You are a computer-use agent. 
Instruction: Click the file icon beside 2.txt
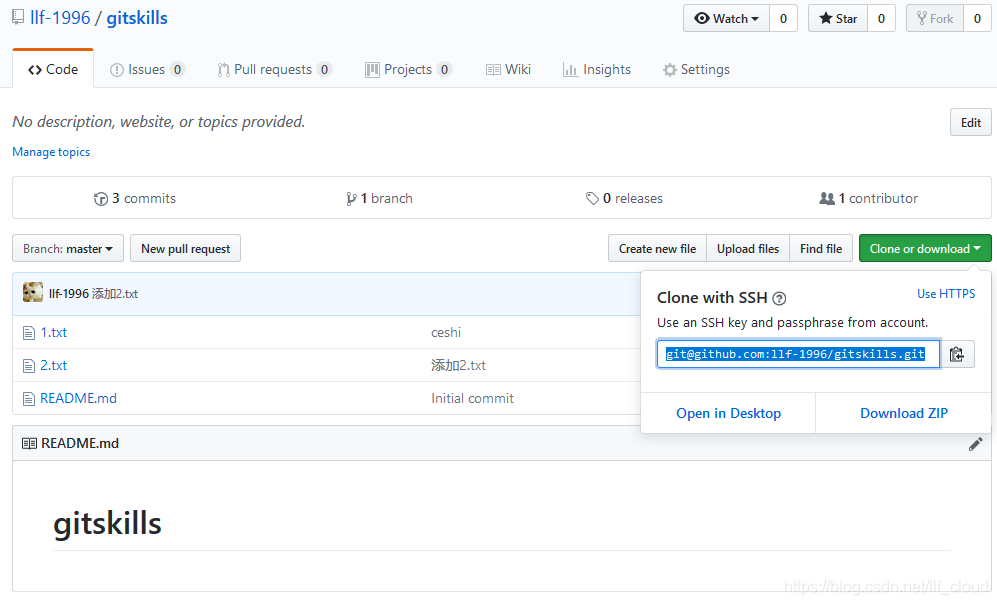tap(29, 366)
